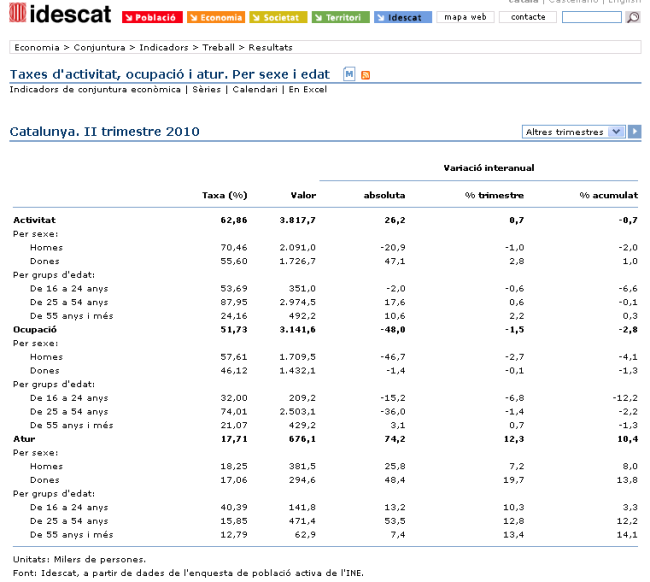
Task: Click the value 87,95 in Activitat
Action: click(x=234, y=302)
